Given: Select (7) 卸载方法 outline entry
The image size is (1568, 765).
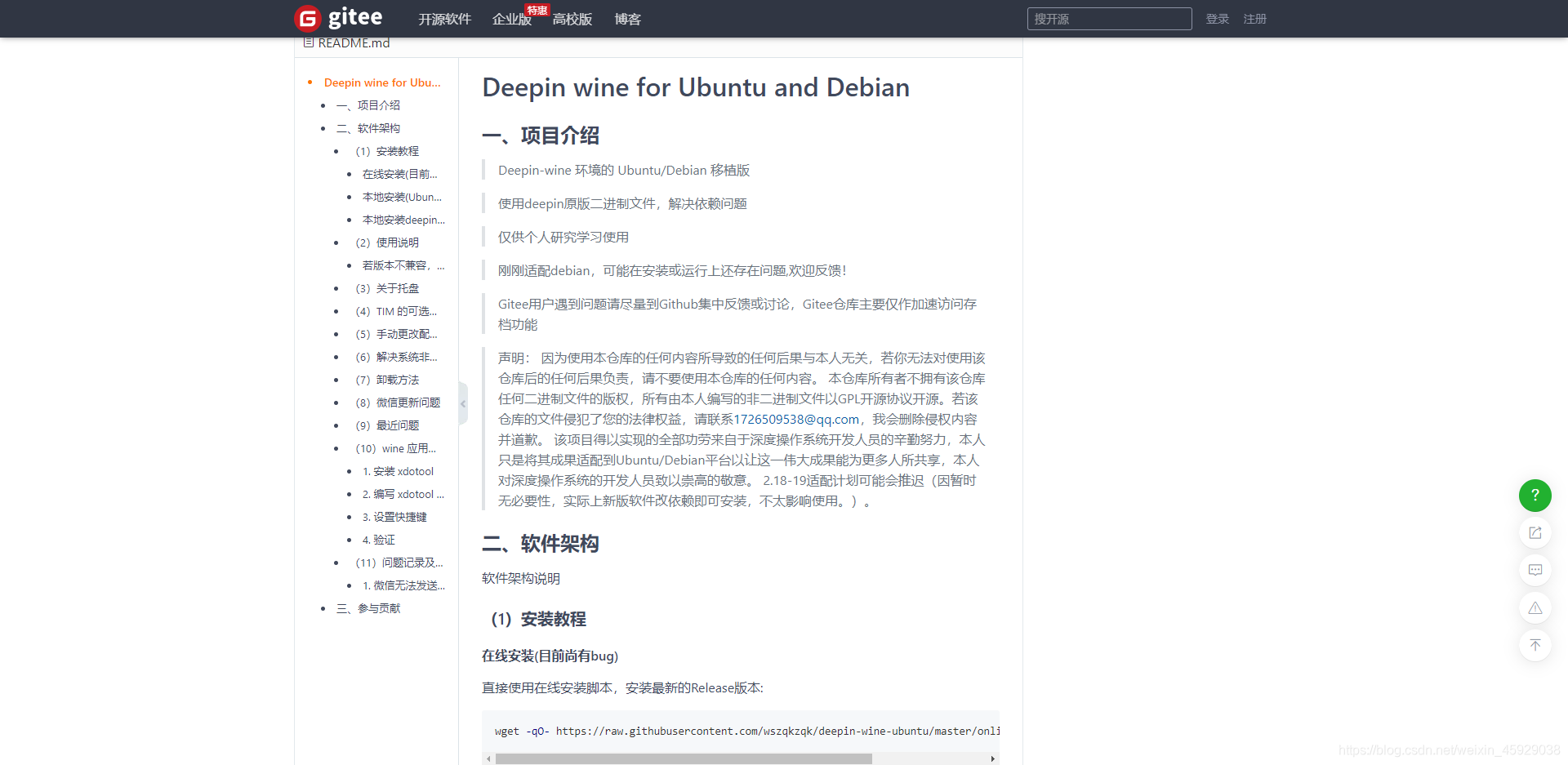Looking at the screenshot, I should click(x=387, y=380).
